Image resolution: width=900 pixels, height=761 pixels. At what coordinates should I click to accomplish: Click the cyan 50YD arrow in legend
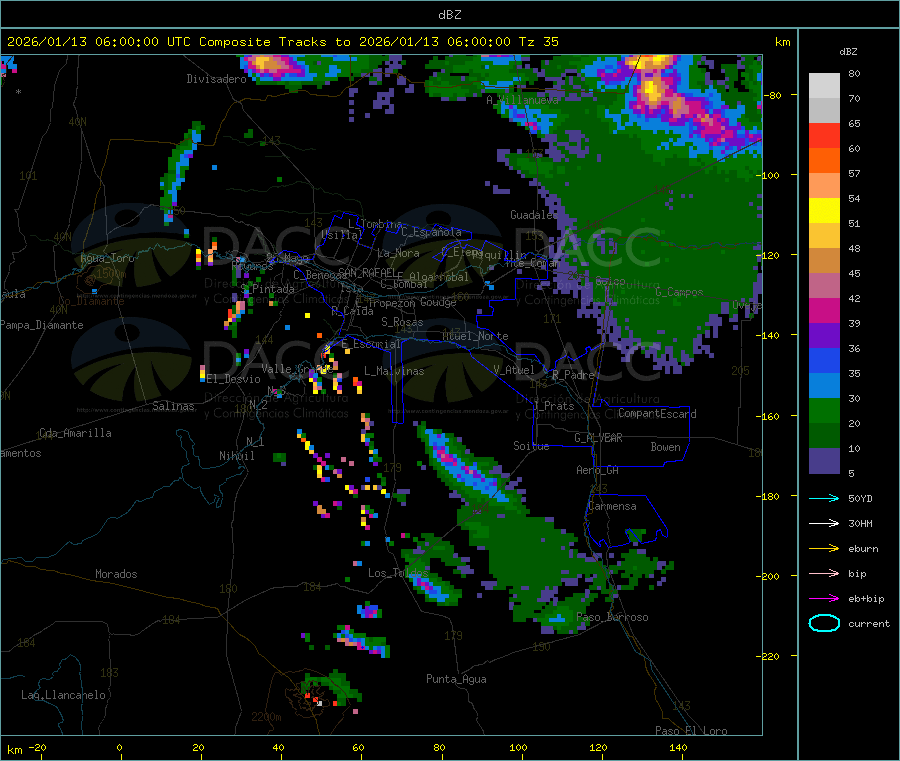(x=824, y=498)
